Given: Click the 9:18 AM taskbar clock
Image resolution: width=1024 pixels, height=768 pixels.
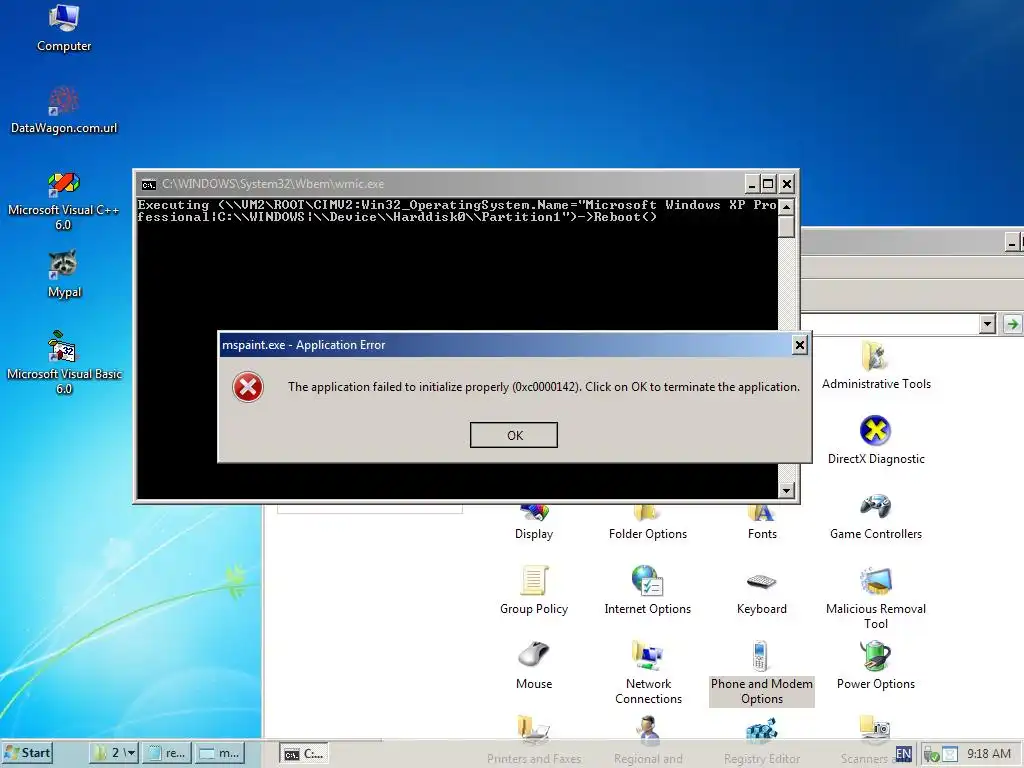Looking at the screenshot, I should click(989, 754).
